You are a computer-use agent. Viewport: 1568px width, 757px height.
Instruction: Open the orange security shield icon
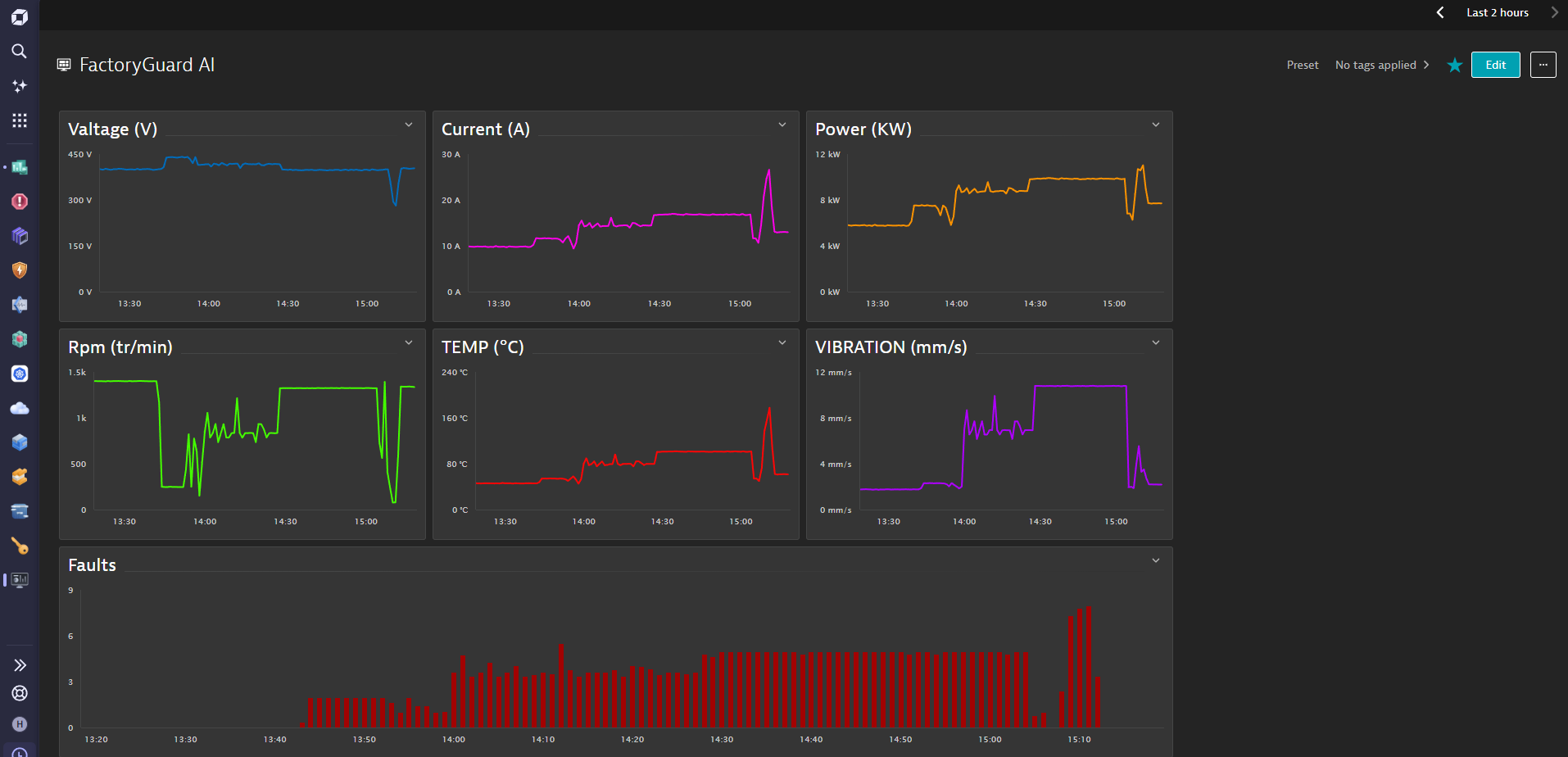[20, 270]
